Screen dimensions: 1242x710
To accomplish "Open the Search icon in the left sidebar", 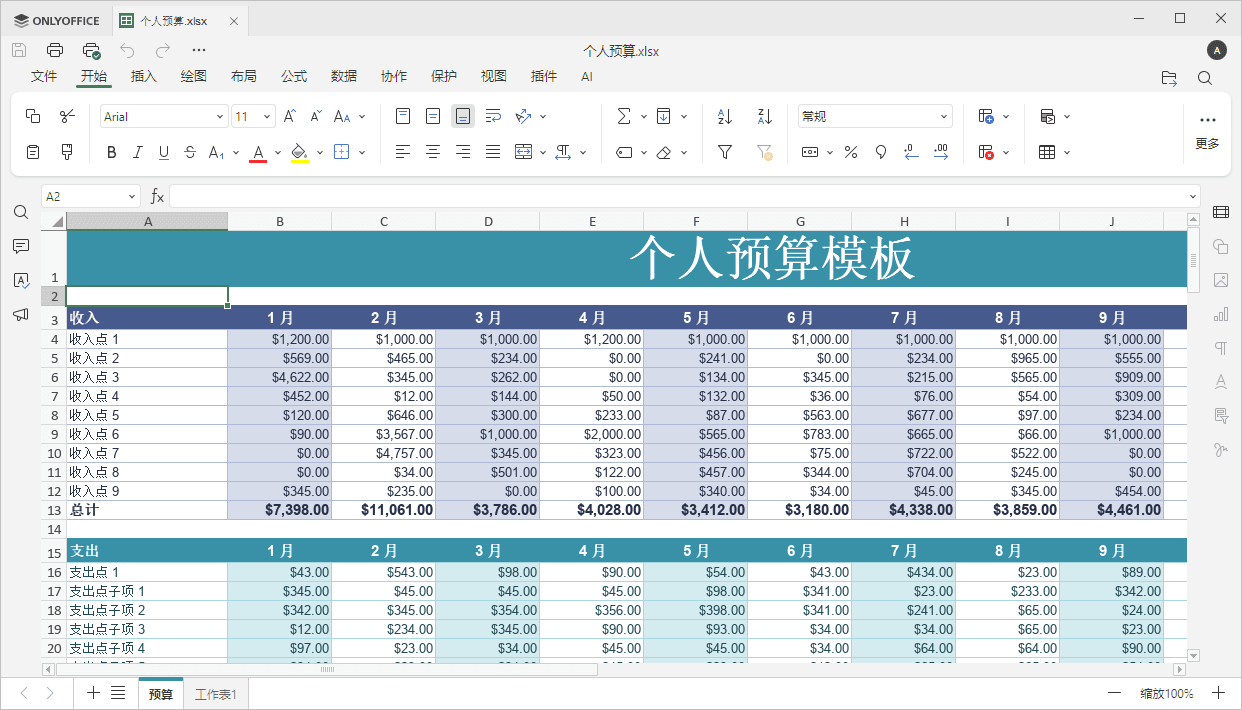I will pyautogui.click(x=21, y=212).
